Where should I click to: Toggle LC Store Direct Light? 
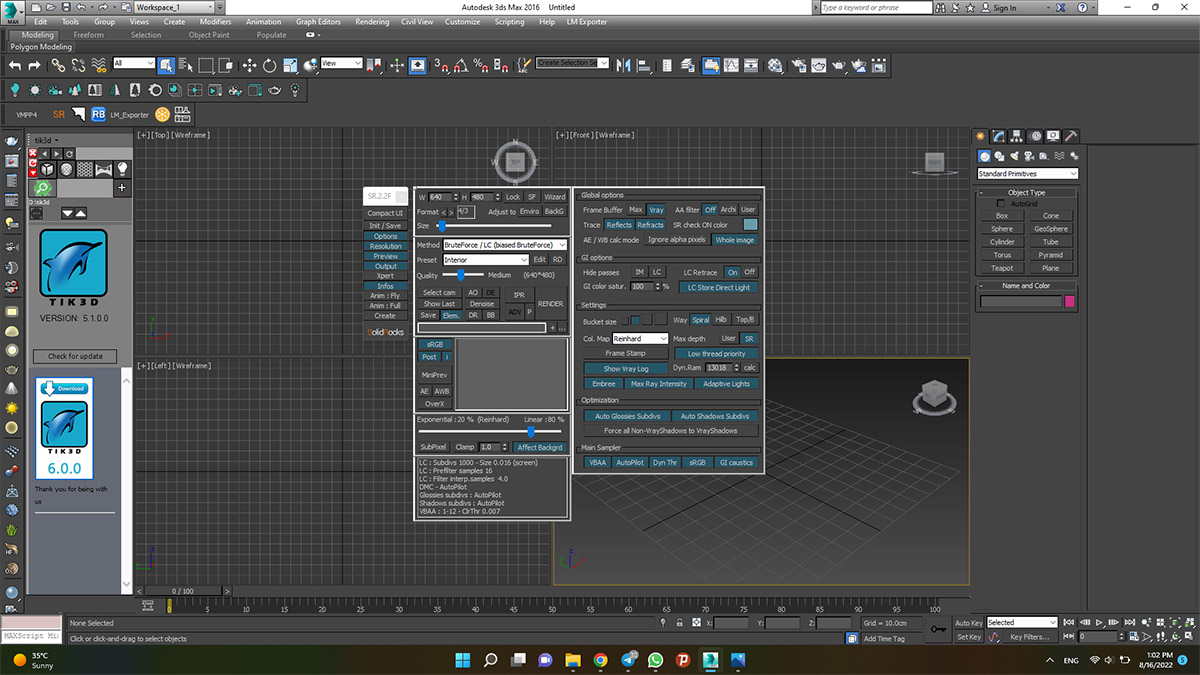(x=719, y=287)
